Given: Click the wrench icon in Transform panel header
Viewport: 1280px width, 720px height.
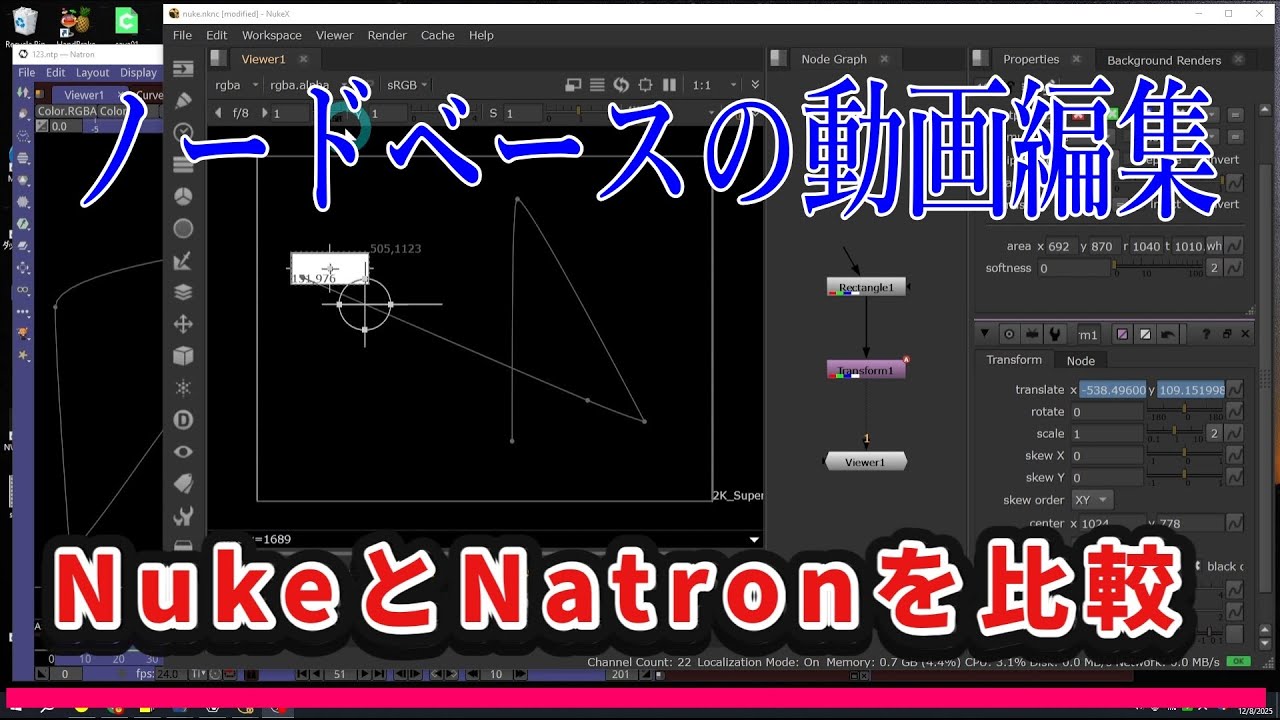Looking at the screenshot, I should tap(1053, 334).
